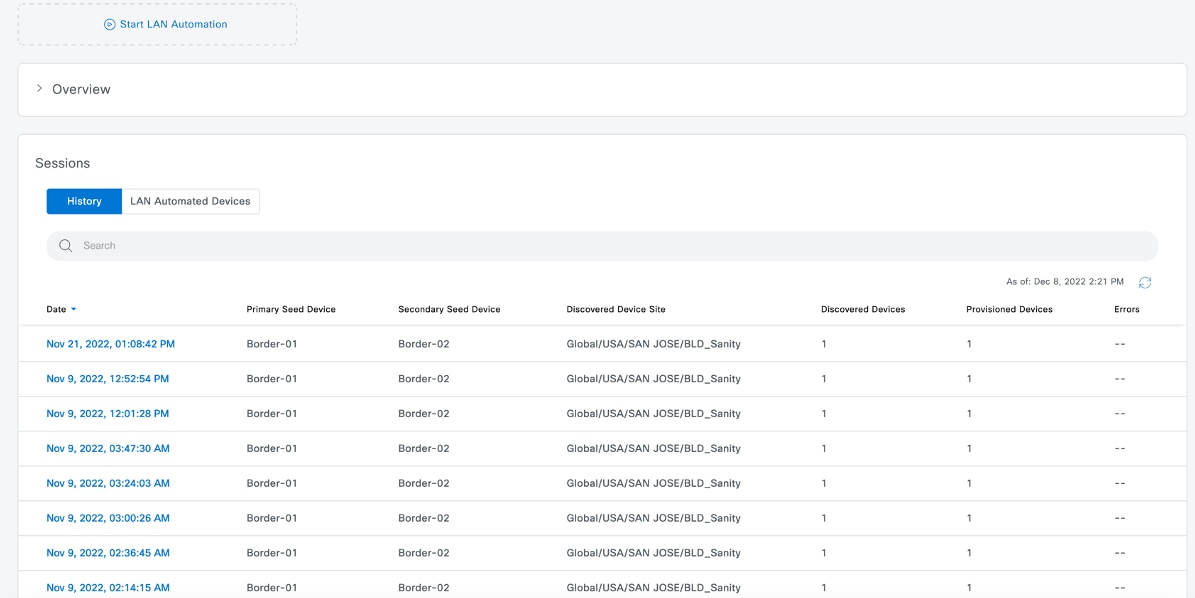Click Border-02 in the 02:36:45 AM row

[424, 553]
